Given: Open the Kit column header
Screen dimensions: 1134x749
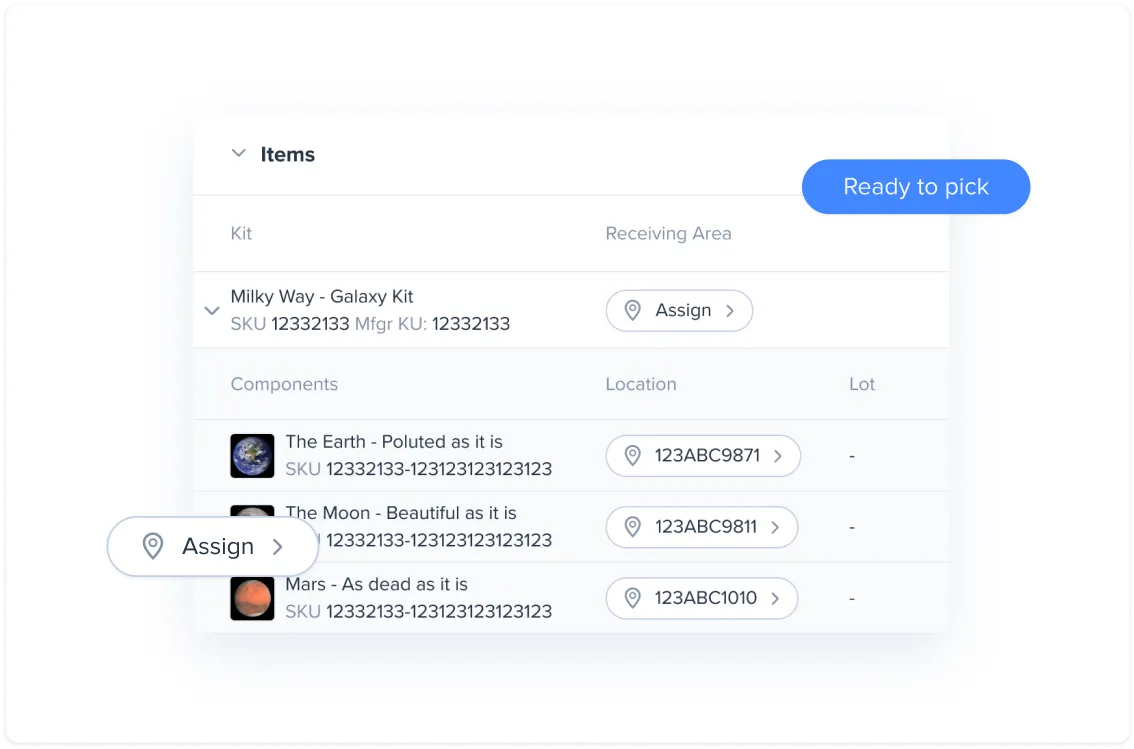Looking at the screenshot, I should [241, 233].
